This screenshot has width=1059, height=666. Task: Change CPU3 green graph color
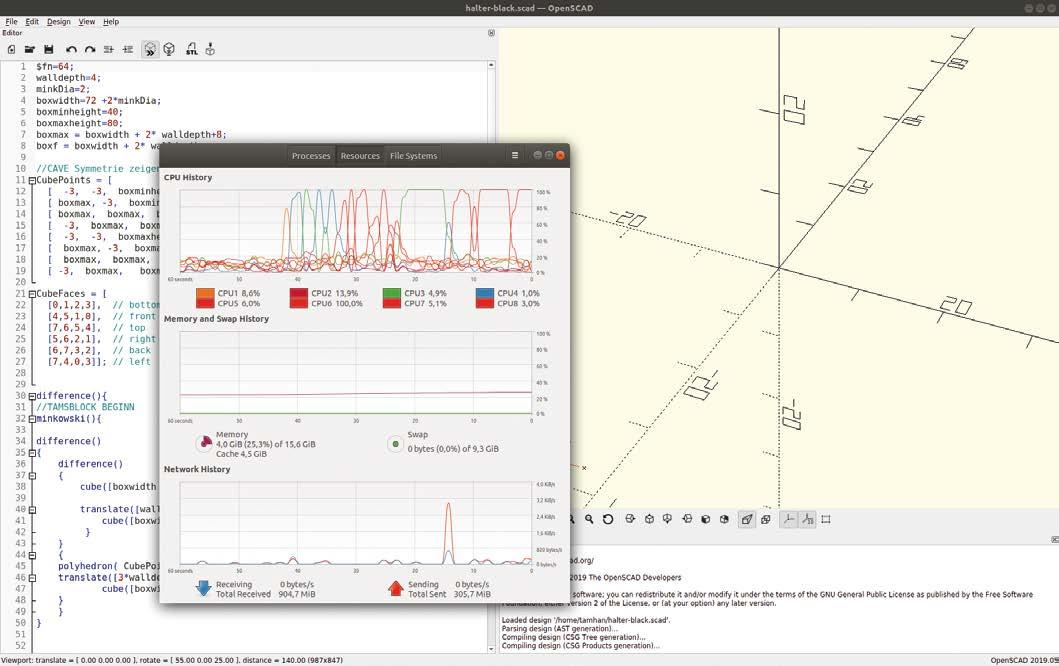pos(392,293)
